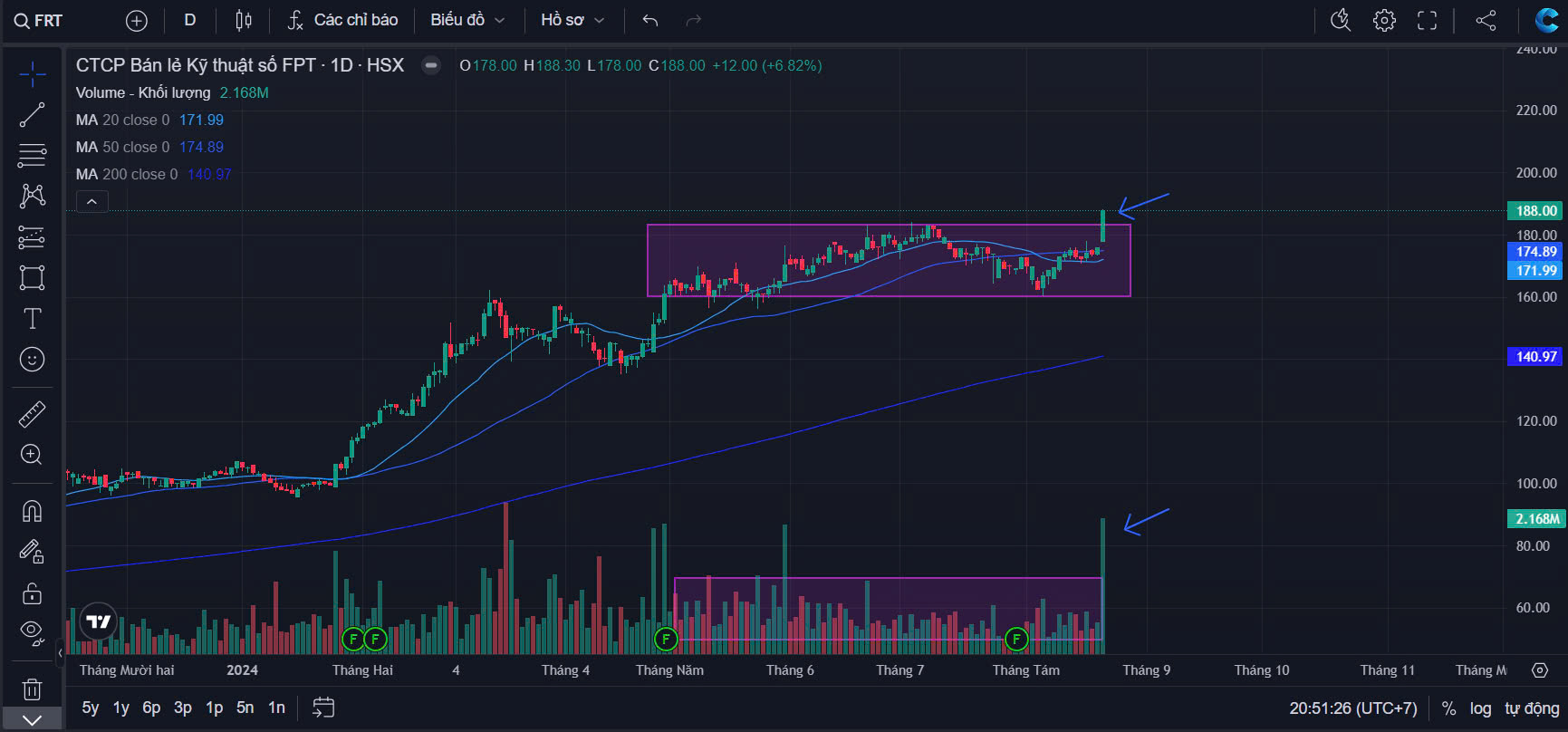
Task: Share the chart snapshot
Action: (1486, 20)
